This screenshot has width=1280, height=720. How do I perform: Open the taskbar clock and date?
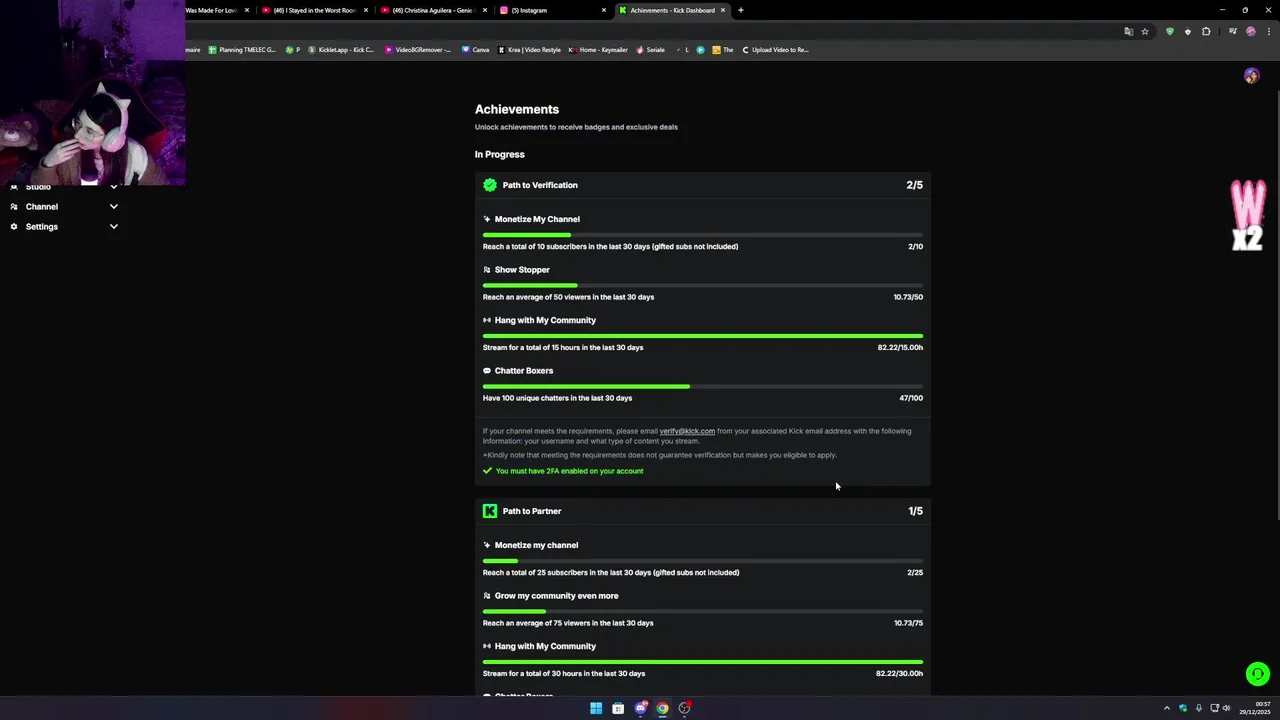coord(1256,708)
